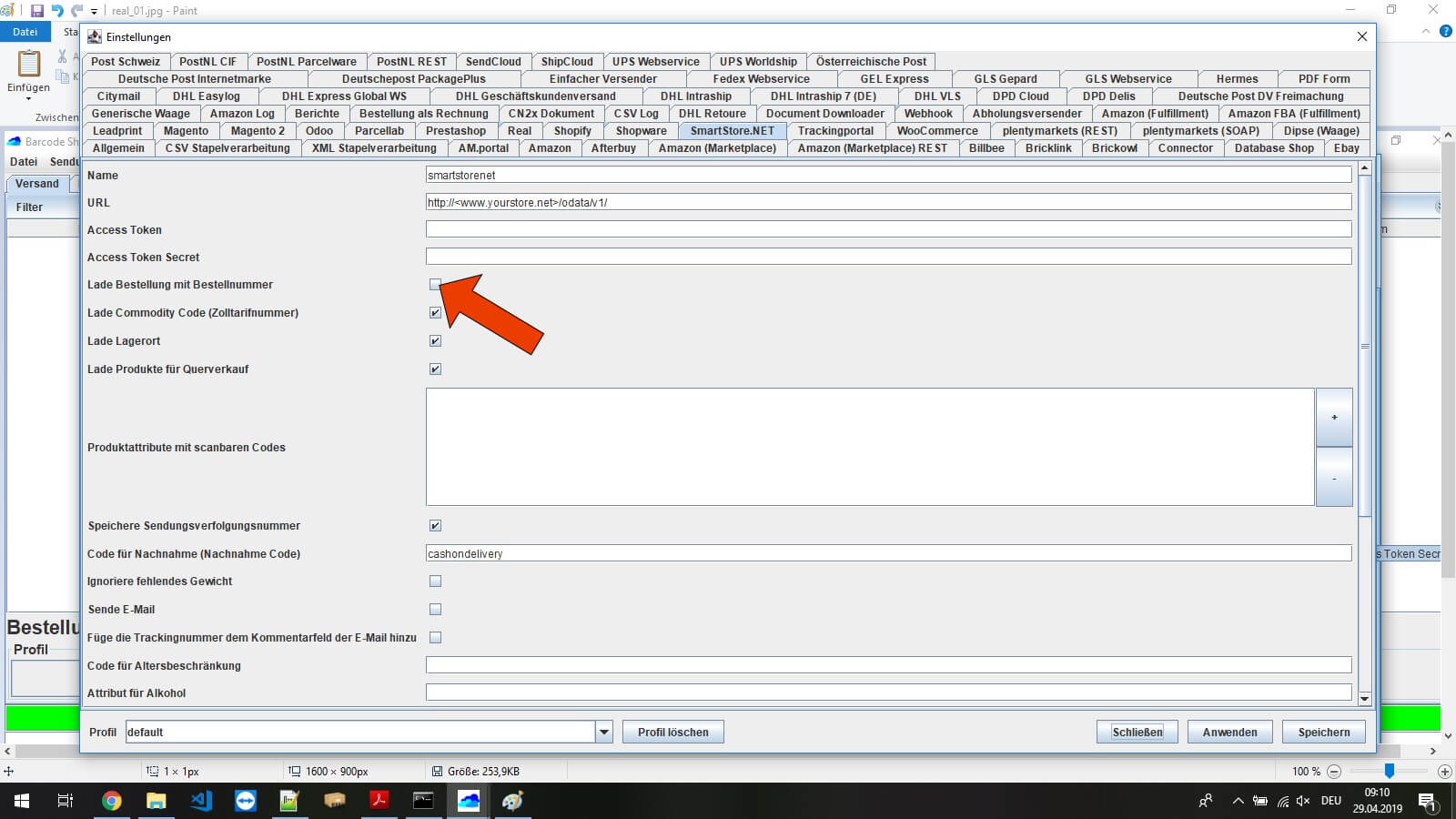This screenshot has width=1456, height=819.
Task: Click the Paint save icon in quick access toolbar
Action: (x=37, y=11)
